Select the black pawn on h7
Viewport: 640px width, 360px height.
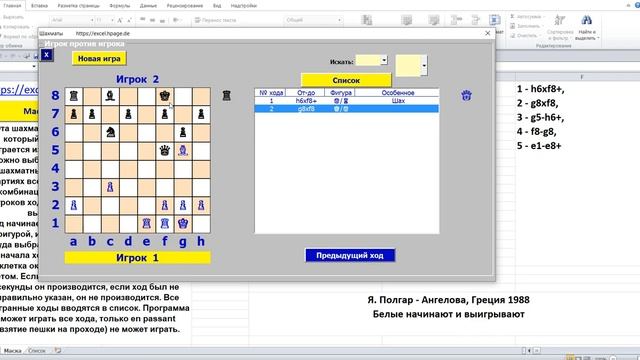click(201, 114)
